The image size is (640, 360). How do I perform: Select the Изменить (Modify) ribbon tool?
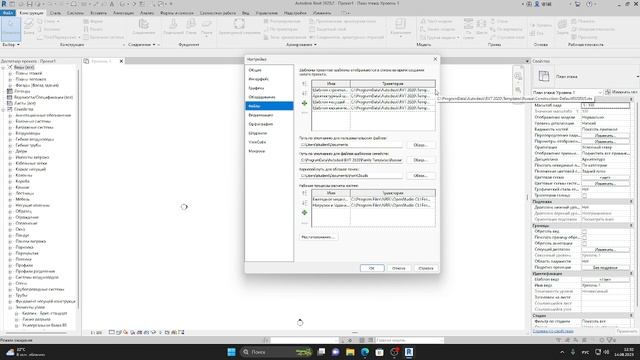(x=10, y=28)
